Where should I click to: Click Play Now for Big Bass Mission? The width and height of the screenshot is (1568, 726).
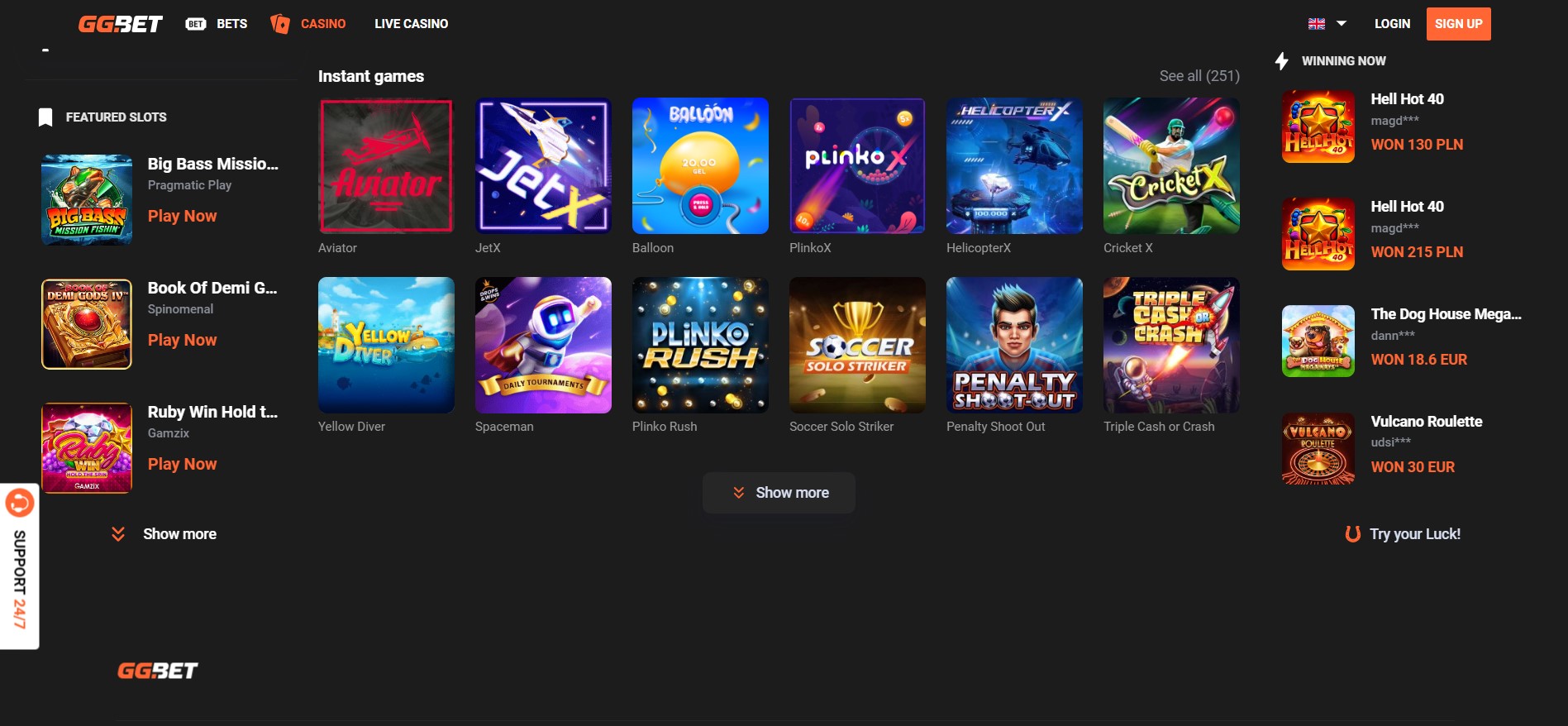182,216
